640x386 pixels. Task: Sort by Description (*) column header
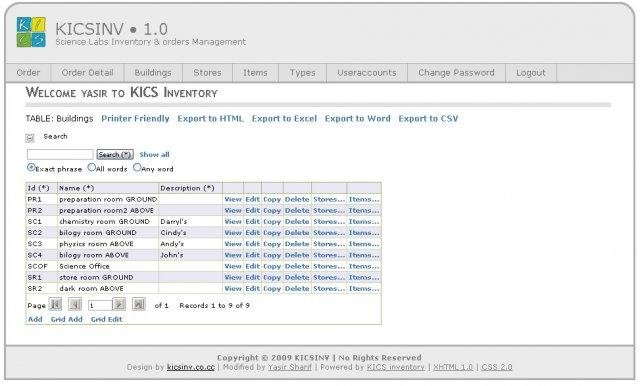[187, 188]
